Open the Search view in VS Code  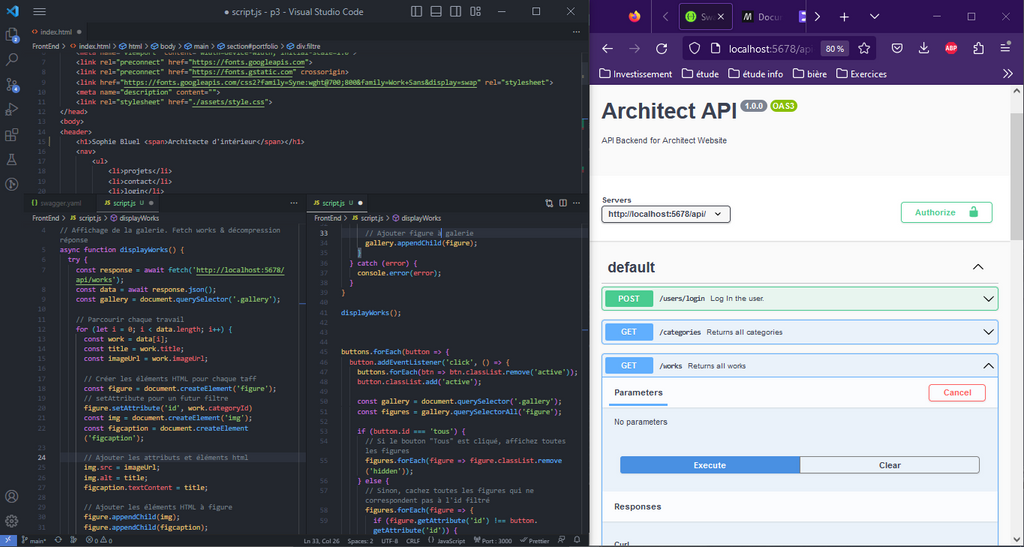(12, 59)
